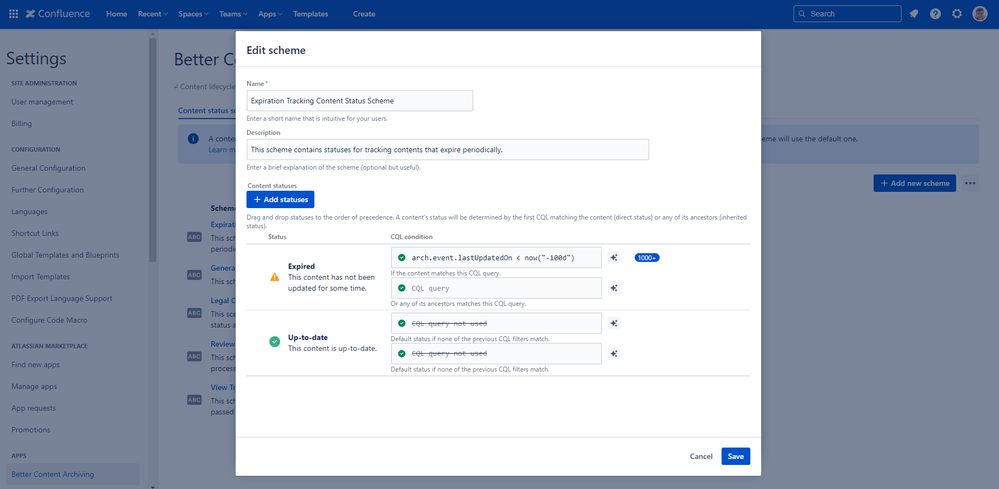Expand the Teams dropdown menu
This screenshot has width=999, height=489.
tap(232, 14)
